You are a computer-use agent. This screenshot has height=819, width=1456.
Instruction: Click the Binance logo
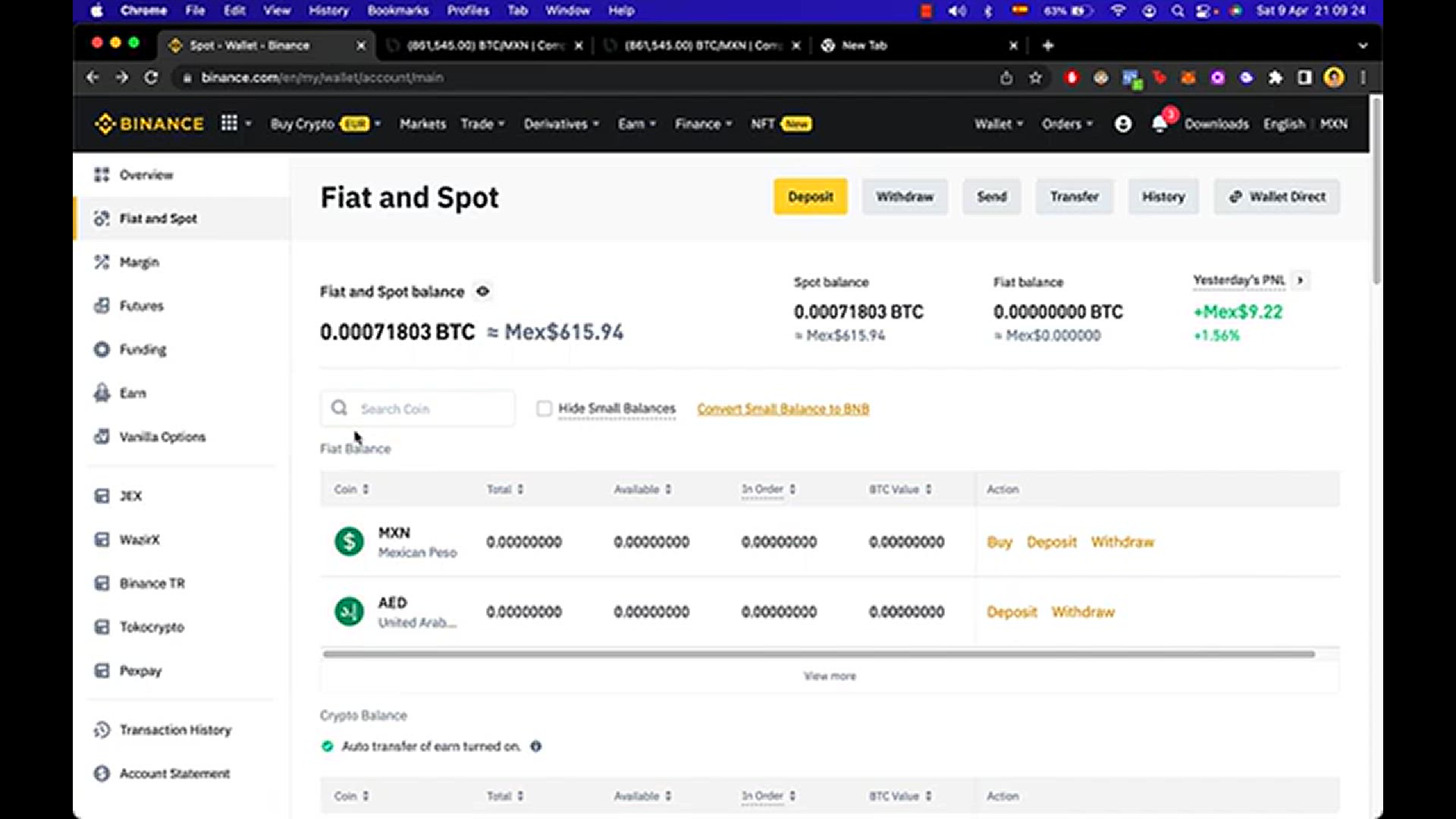pos(149,124)
